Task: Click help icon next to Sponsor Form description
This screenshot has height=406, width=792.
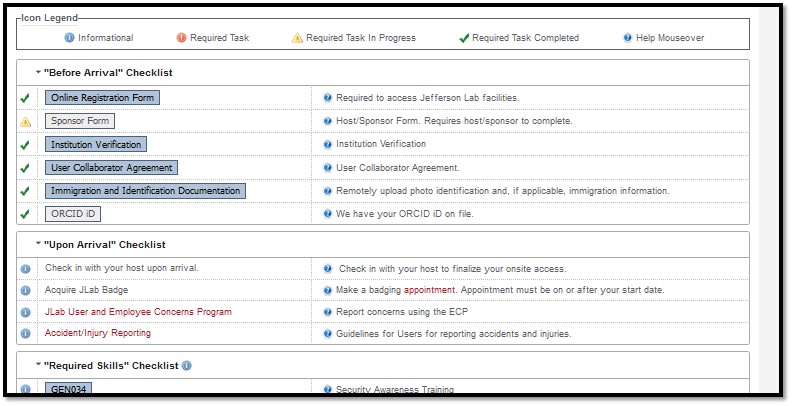Action: (x=328, y=121)
